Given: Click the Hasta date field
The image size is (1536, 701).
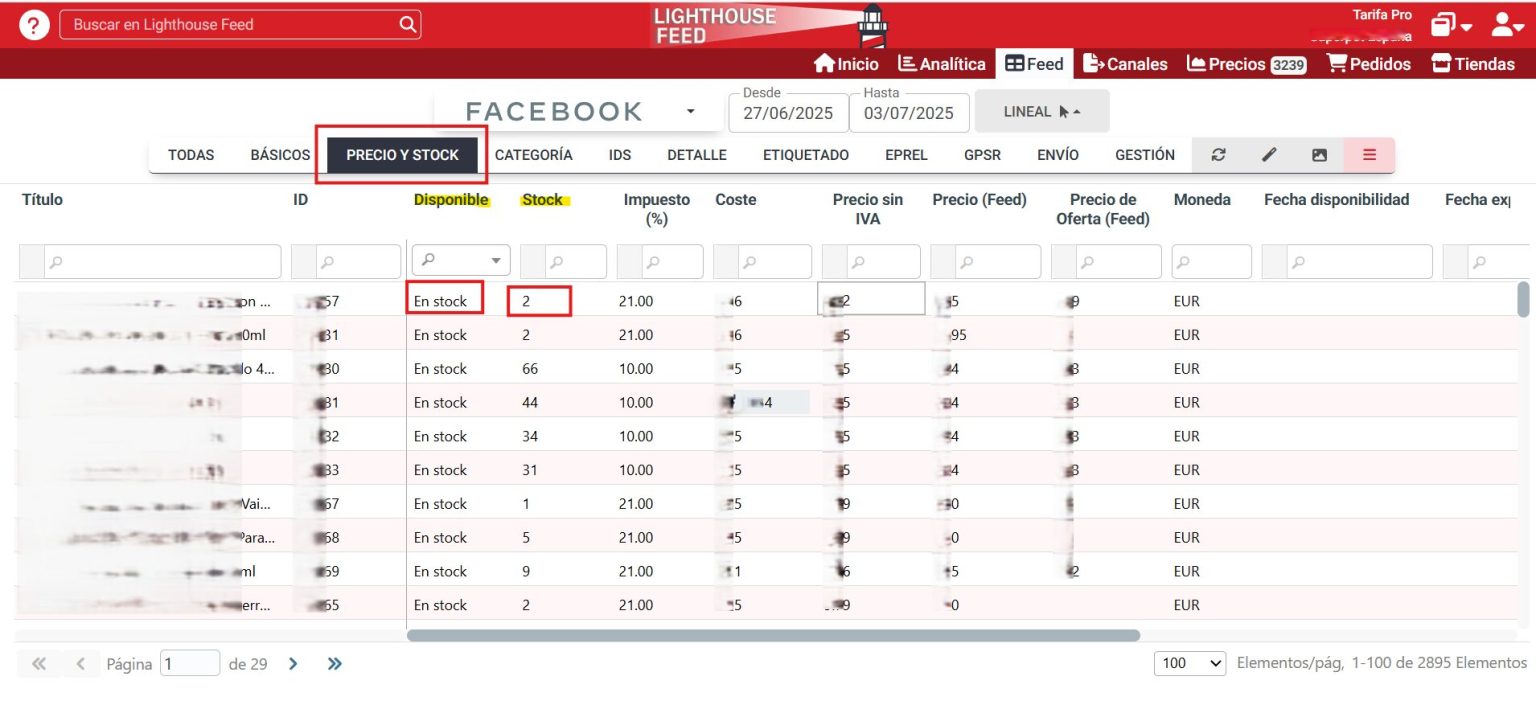Looking at the screenshot, I should coord(909,113).
